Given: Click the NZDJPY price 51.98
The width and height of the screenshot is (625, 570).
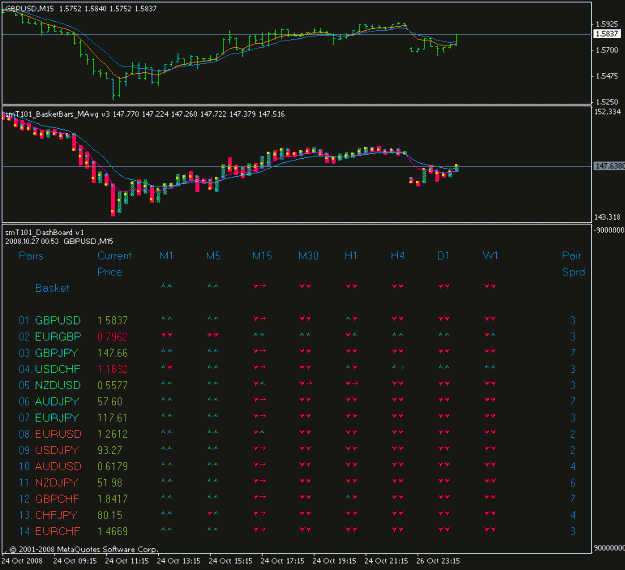Looking at the screenshot, I should click(110, 483).
